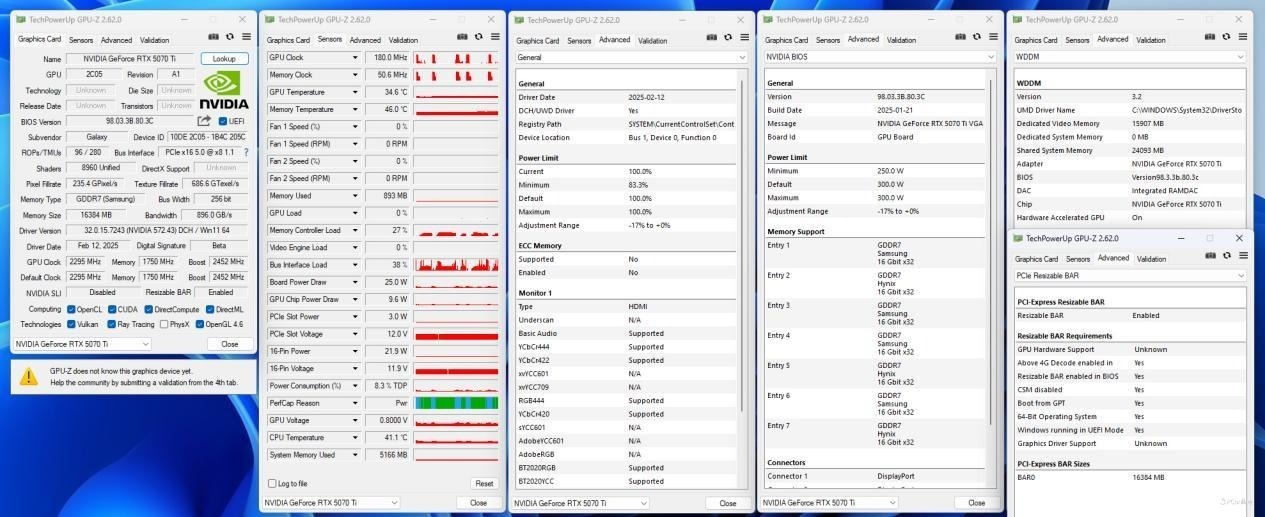Open the System Memory Used sensor dropdown arrow
The image size is (1265, 517).
354,455
